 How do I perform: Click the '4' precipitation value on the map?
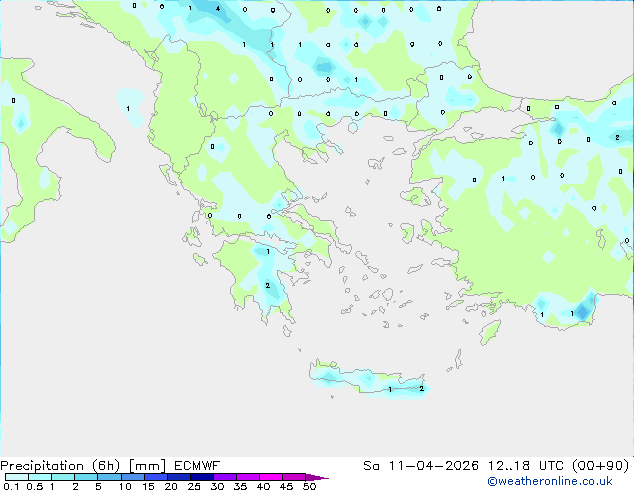click(x=218, y=8)
